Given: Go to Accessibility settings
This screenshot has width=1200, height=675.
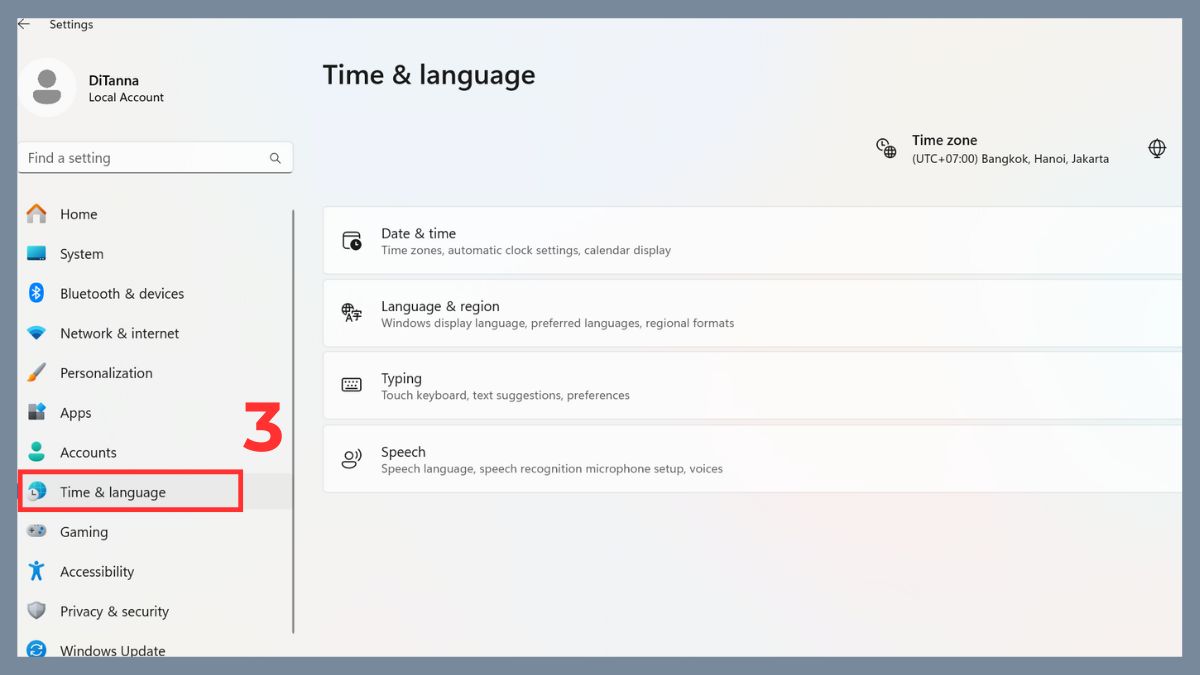Looking at the screenshot, I should click(155, 571).
